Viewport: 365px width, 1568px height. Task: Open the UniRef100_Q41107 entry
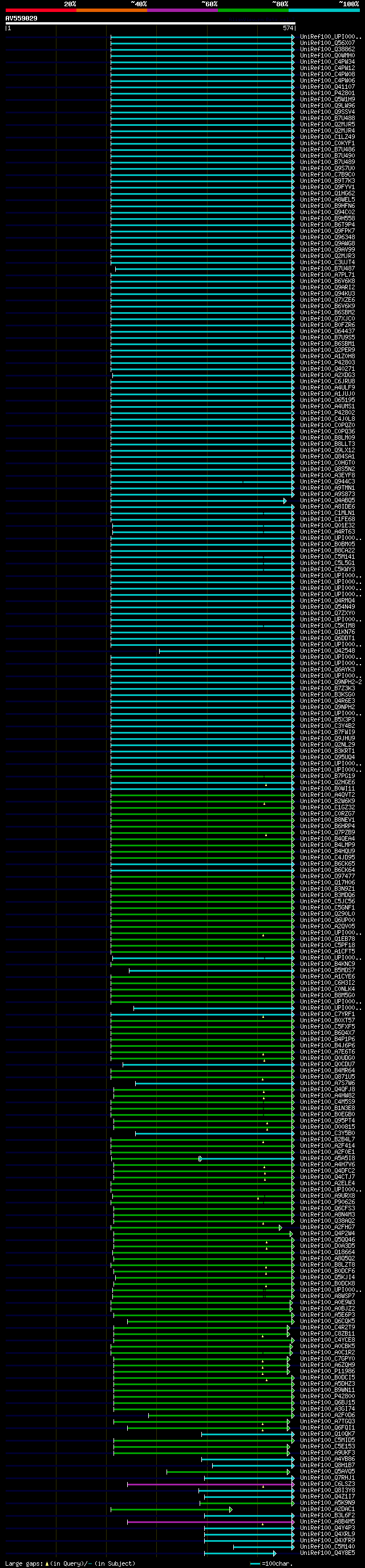[x=327, y=87]
